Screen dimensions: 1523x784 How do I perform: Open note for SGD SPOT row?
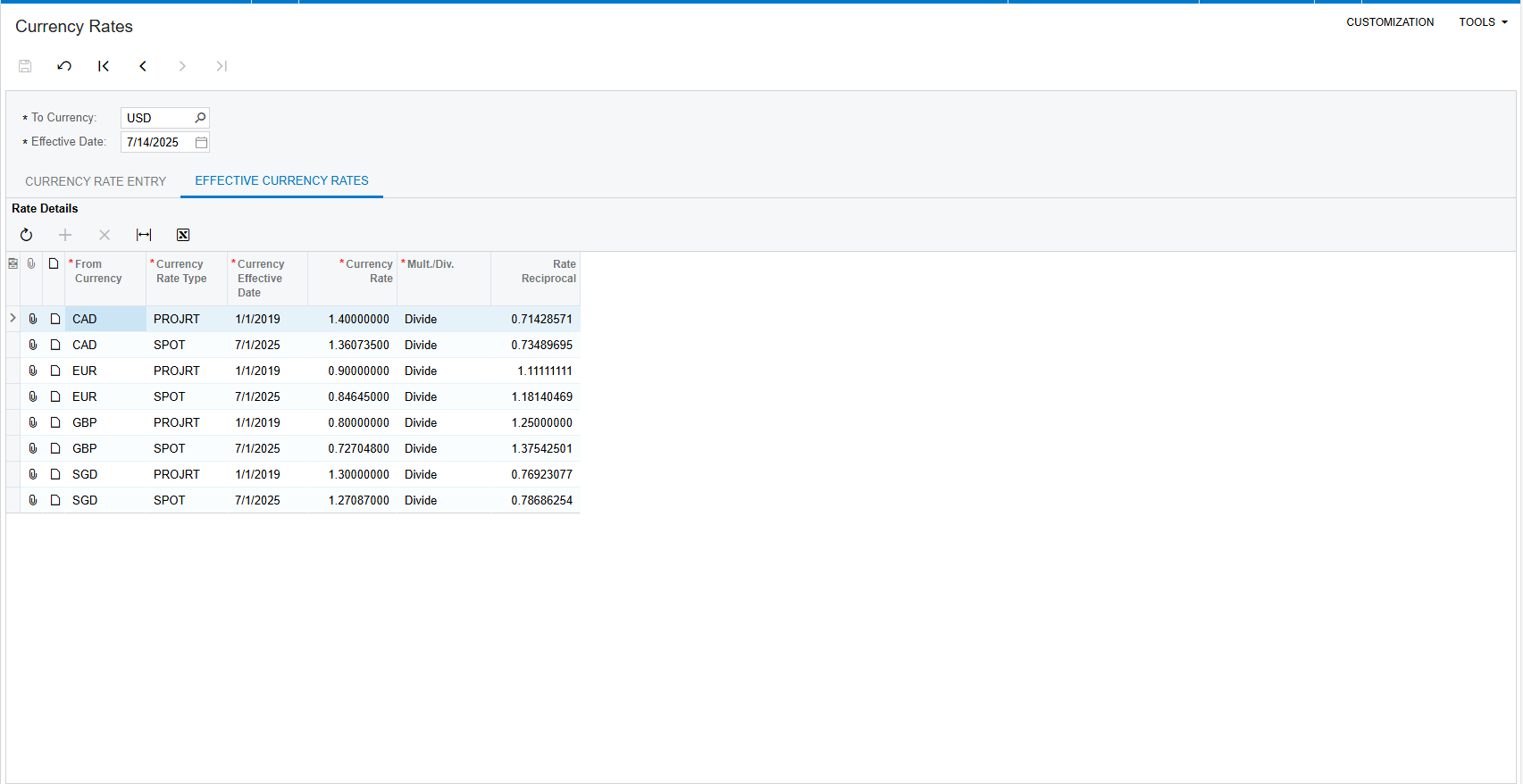[55, 500]
